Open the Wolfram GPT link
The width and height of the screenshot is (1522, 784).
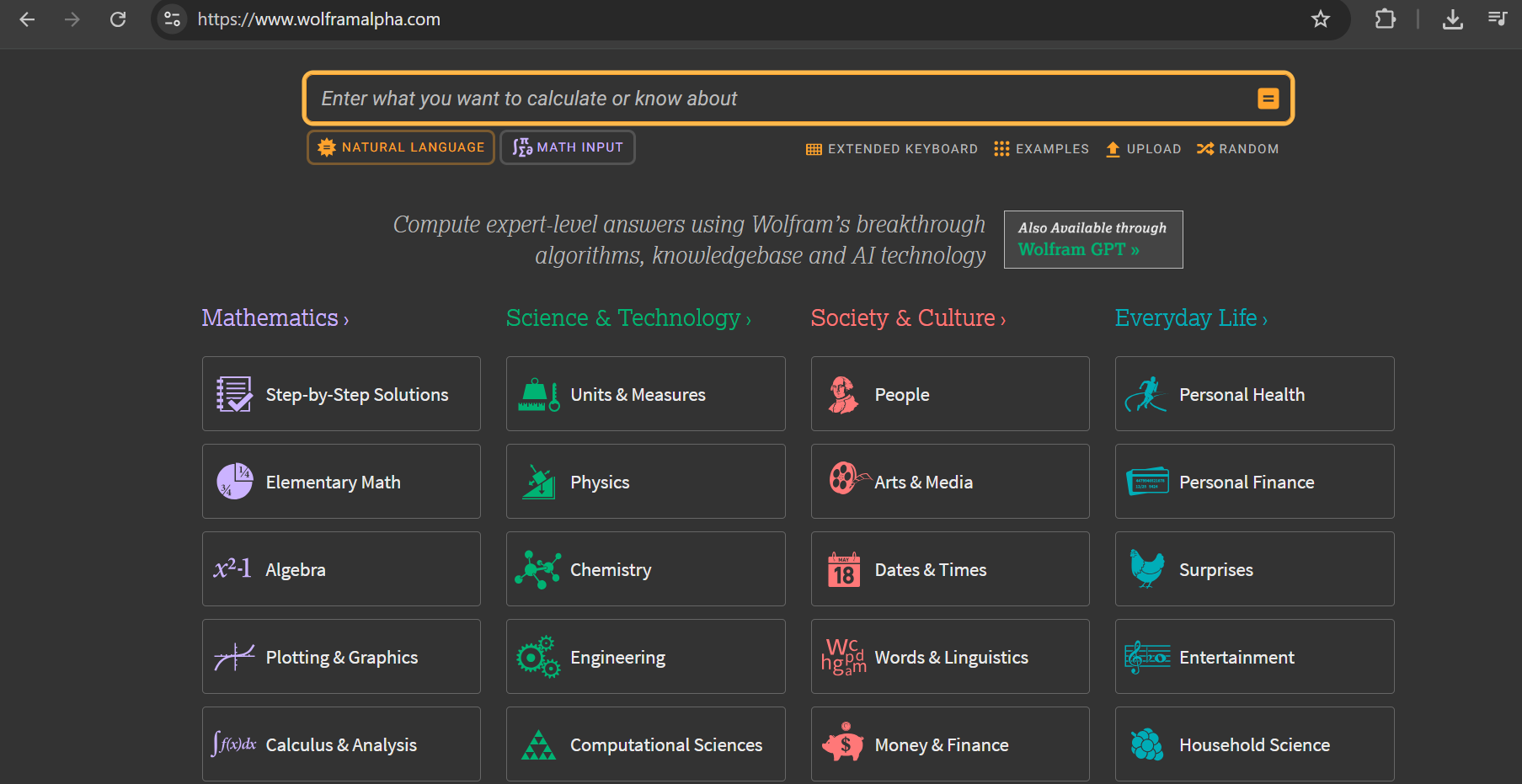pyautogui.click(x=1078, y=249)
